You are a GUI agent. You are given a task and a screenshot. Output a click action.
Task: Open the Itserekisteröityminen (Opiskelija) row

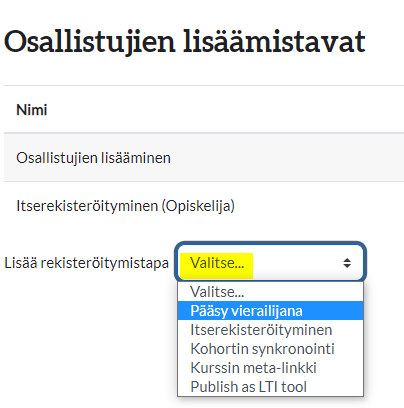point(204,206)
